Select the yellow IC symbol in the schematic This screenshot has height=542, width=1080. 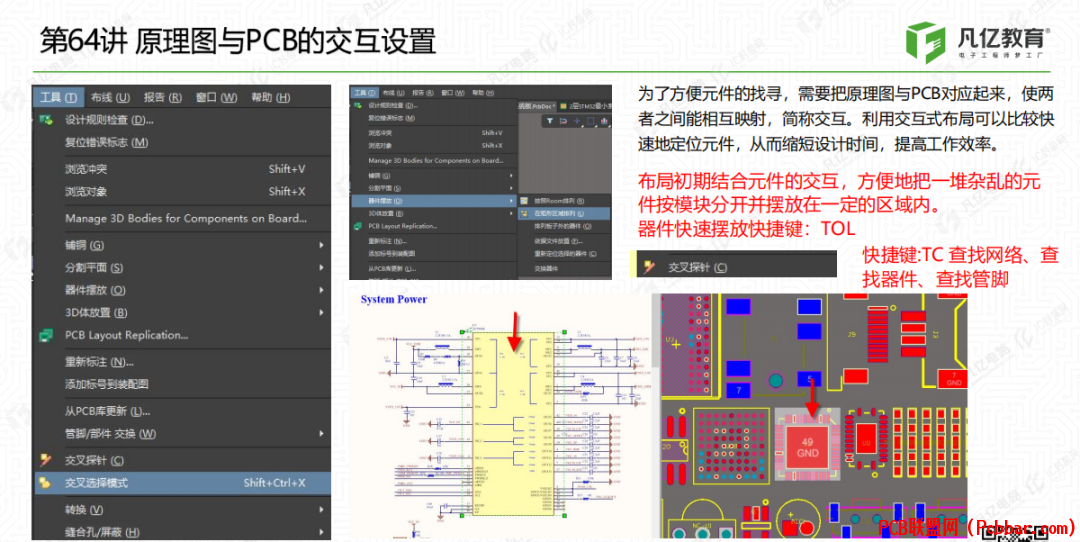pyautogui.click(x=513, y=424)
